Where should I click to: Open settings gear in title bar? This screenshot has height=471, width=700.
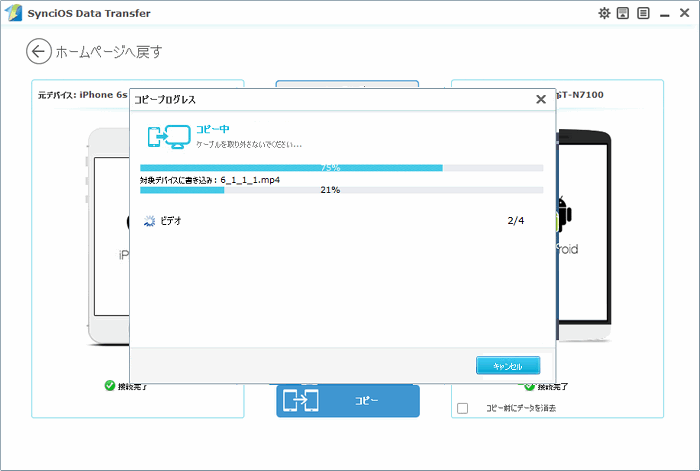[x=604, y=13]
